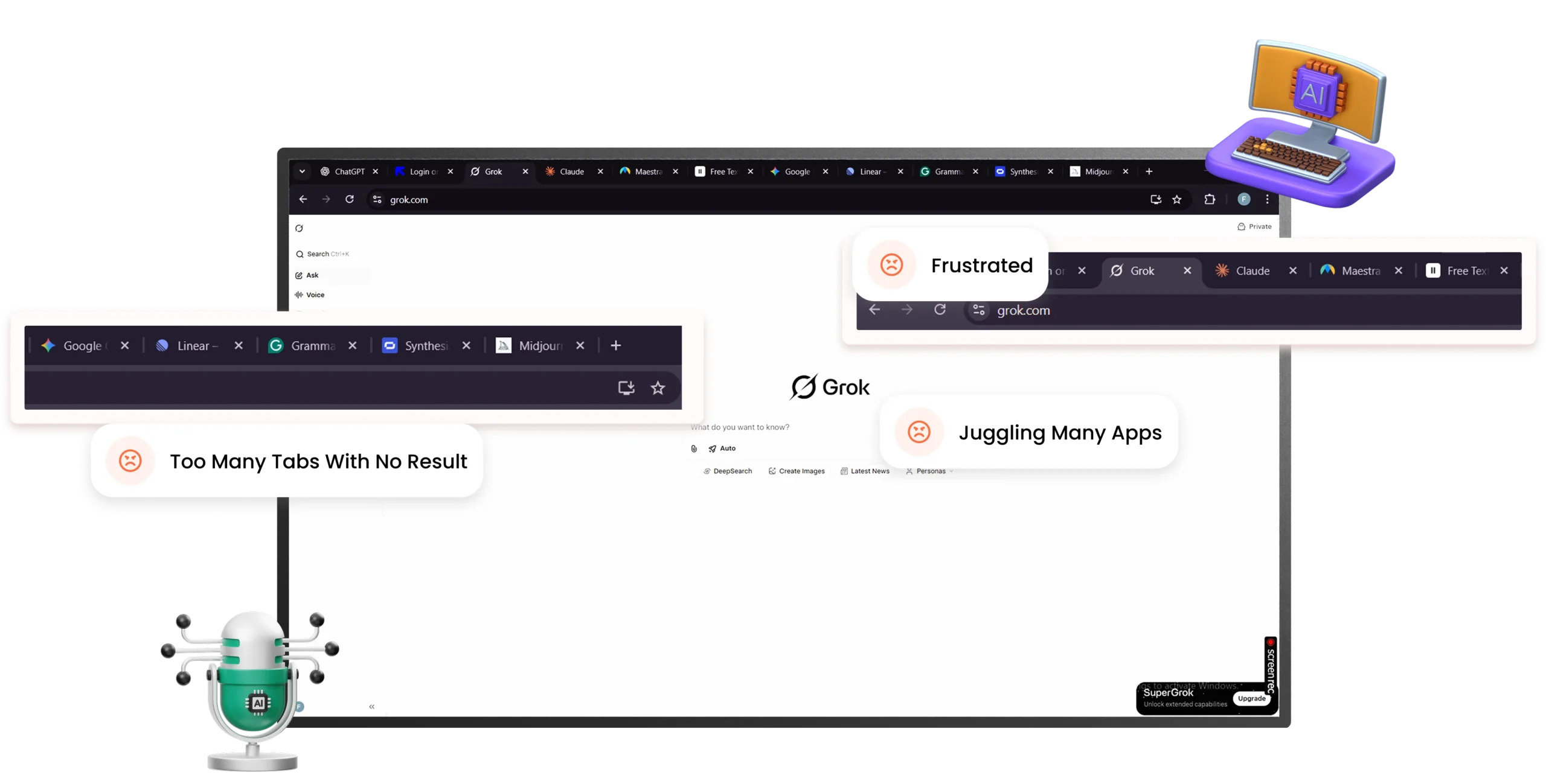Click the install app icon in address bar

pos(1155,199)
